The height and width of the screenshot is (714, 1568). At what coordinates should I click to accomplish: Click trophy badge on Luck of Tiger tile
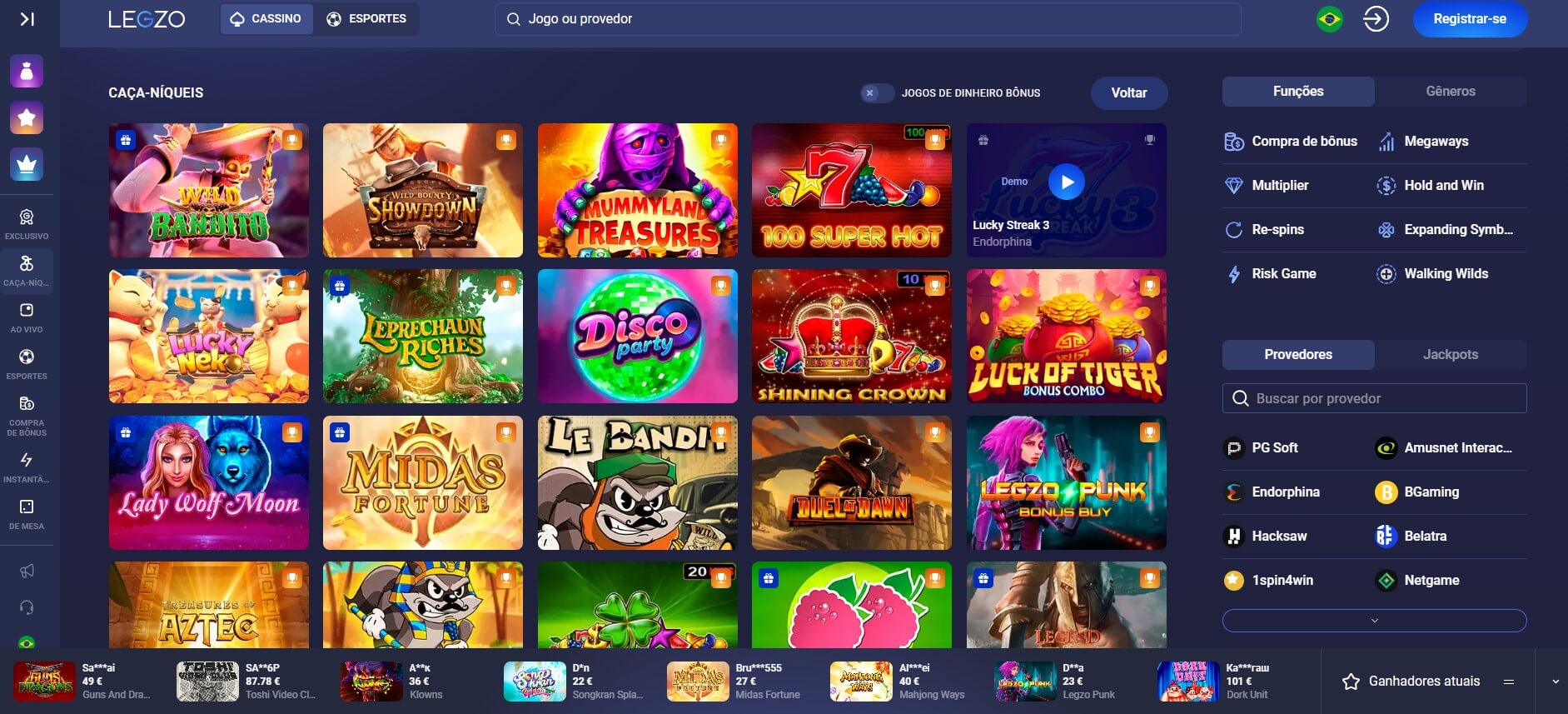pyautogui.click(x=1149, y=286)
